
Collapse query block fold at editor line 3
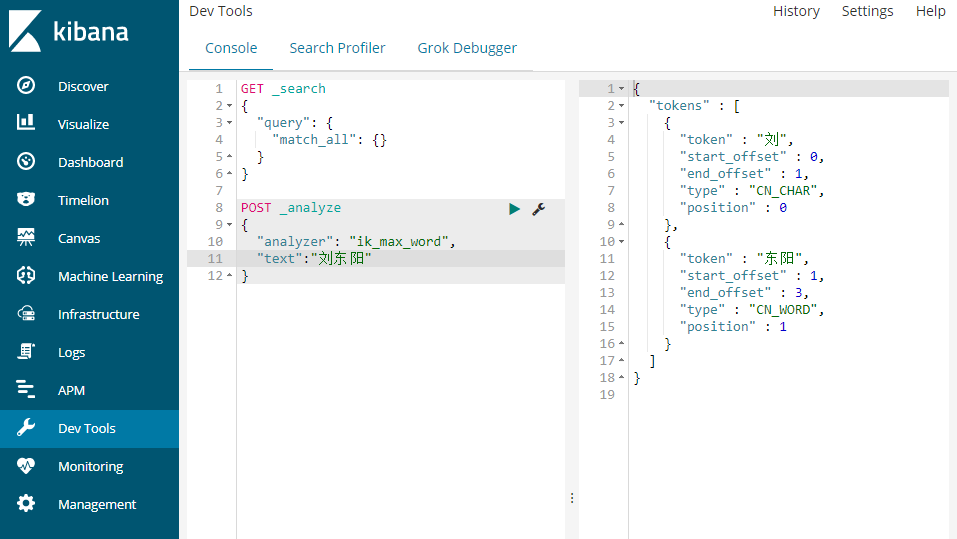[229, 123]
